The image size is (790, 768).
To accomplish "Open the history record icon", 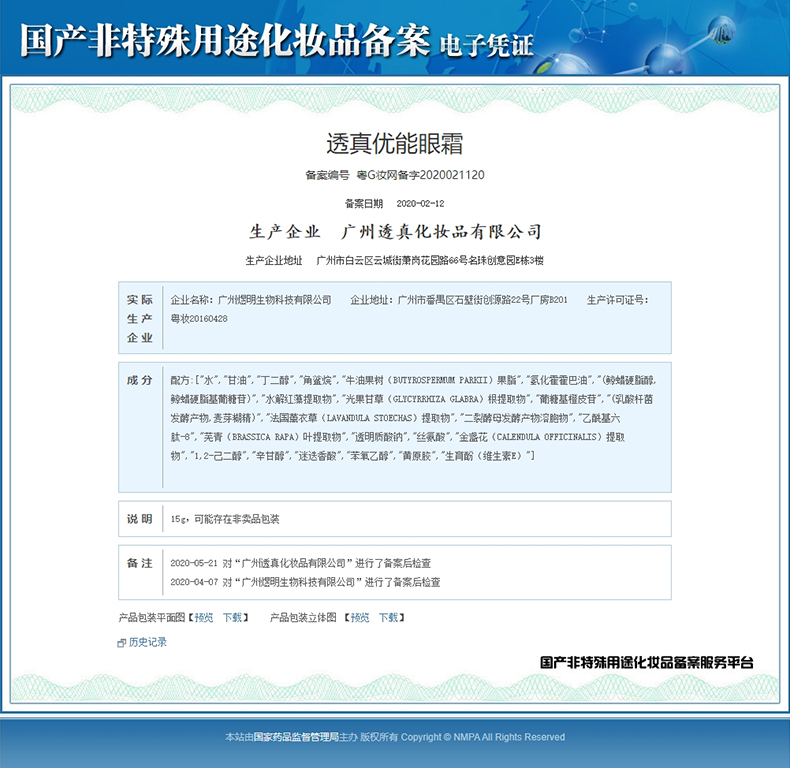I will coord(121,643).
